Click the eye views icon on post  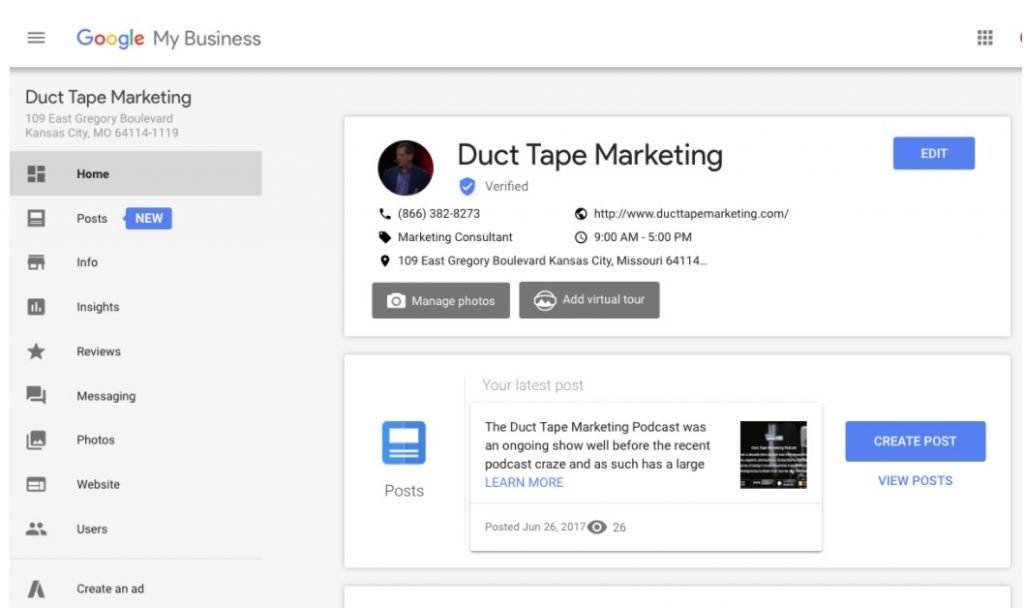[x=597, y=527]
